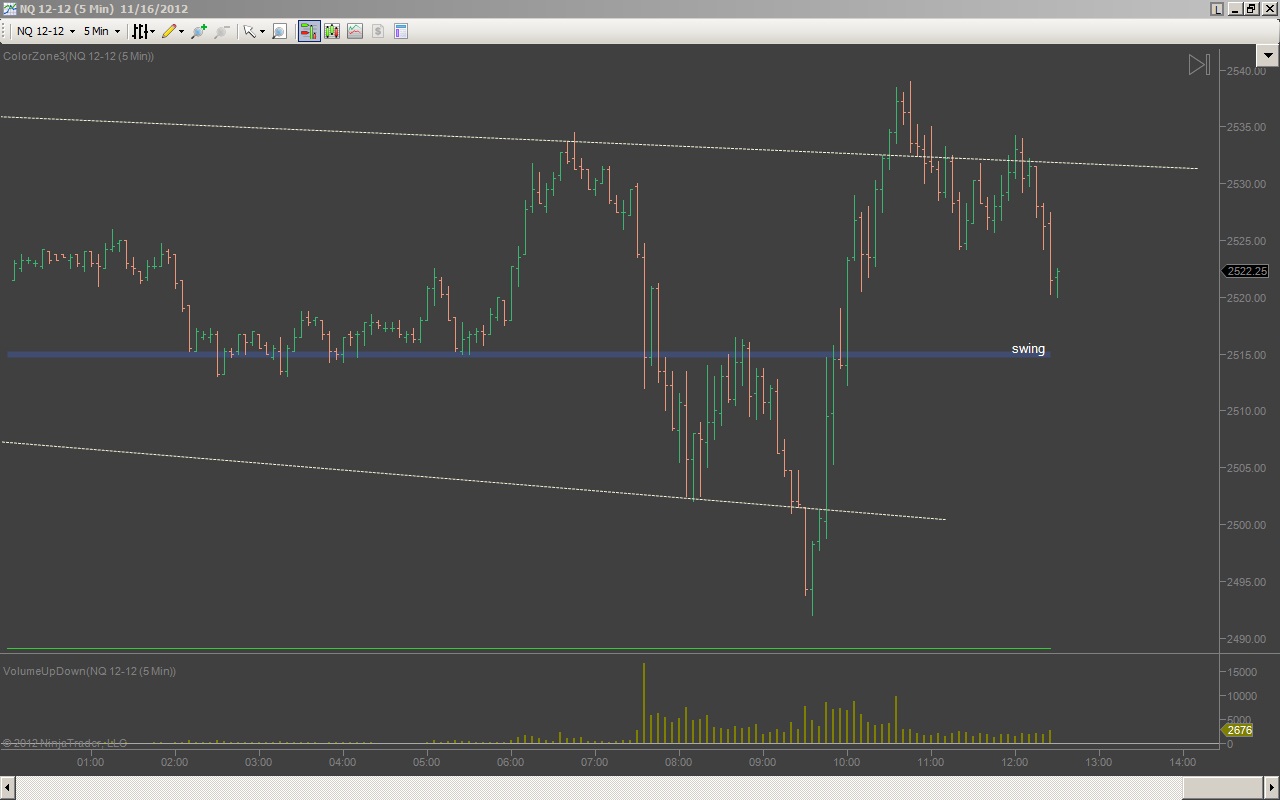Click the magnifier-on-page toolbar icon
Image resolution: width=1280 pixels, height=800 pixels.
point(279,31)
